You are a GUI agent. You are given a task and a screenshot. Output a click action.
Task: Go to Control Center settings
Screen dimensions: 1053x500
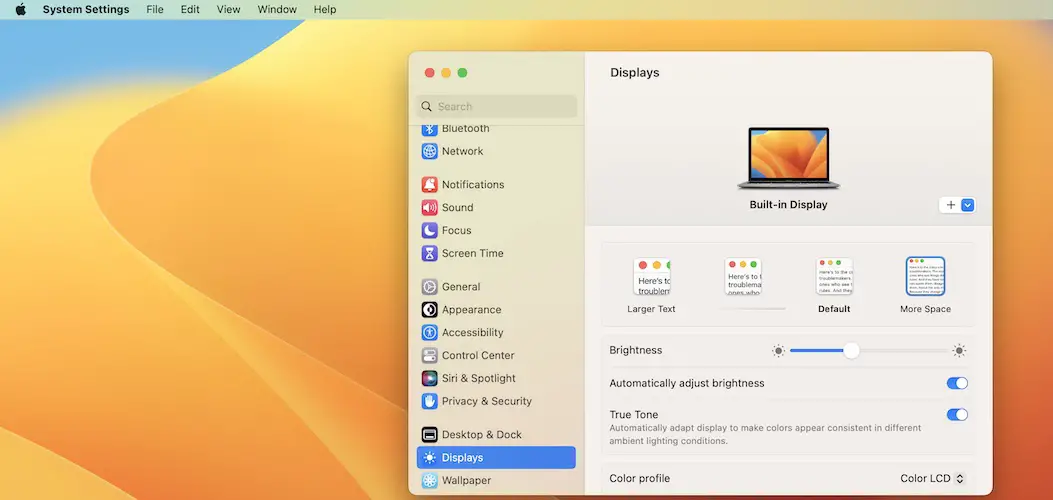478,355
